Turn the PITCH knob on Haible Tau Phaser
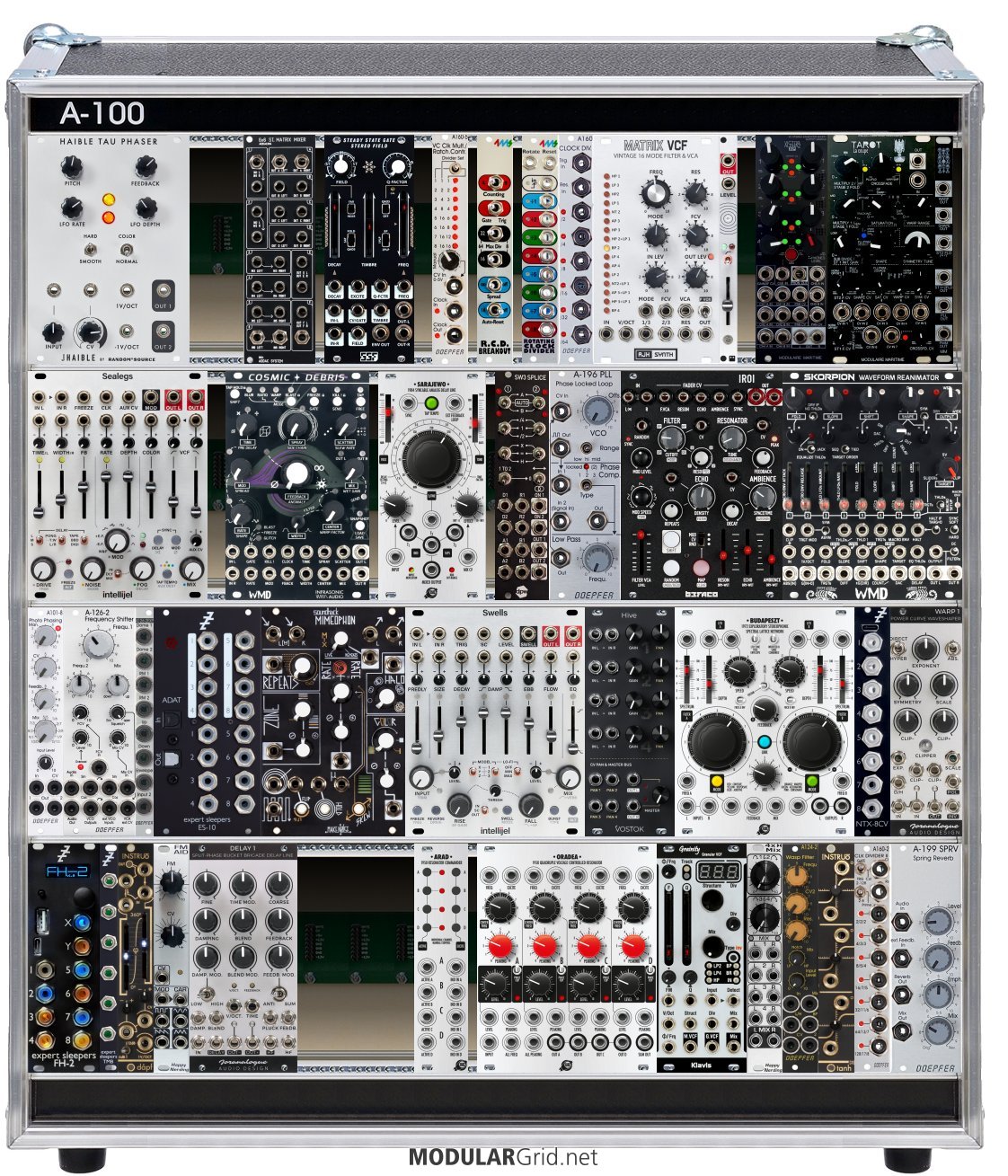This screenshot has width=1008, height=1176. click(x=72, y=165)
